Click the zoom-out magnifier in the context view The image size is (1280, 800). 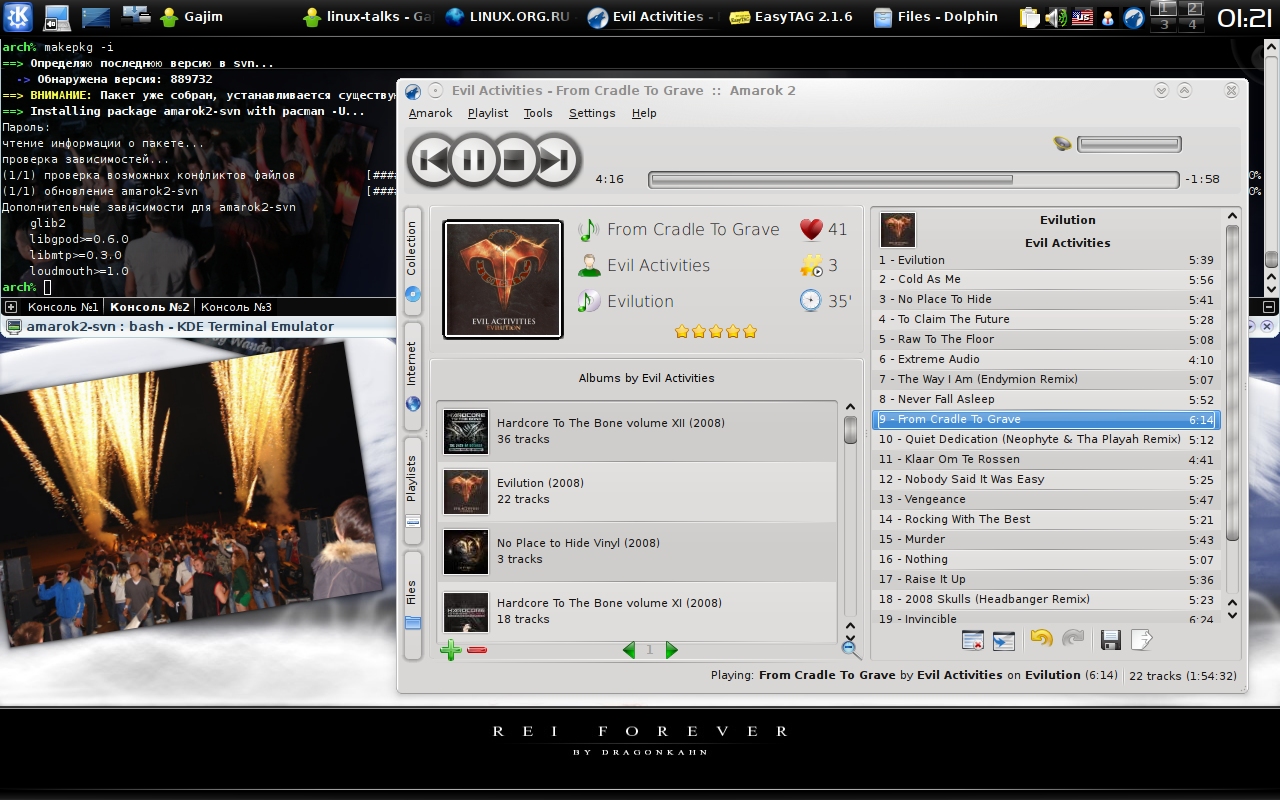point(850,649)
